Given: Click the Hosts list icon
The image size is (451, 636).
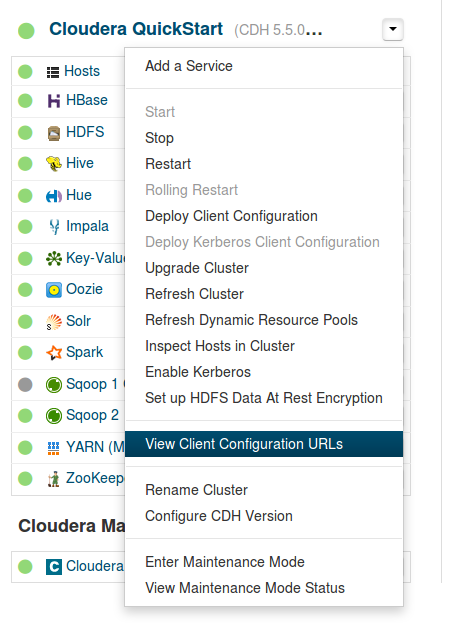Looking at the screenshot, I should (53, 72).
